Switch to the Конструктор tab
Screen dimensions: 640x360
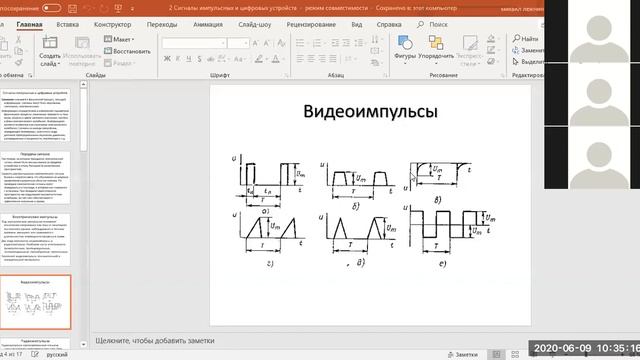click(x=112, y=24)
